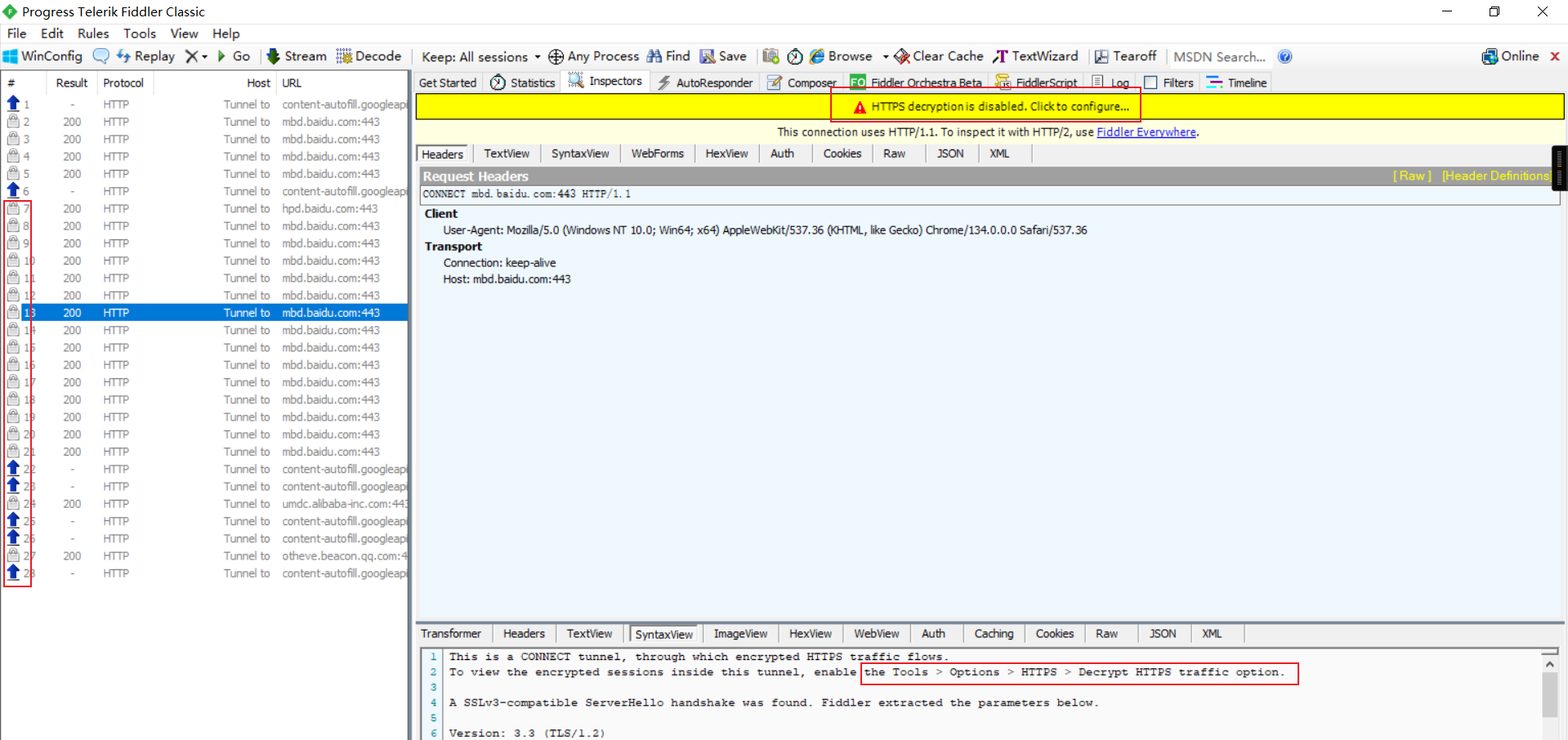Open the Timeline tab

coord(1236,82)
